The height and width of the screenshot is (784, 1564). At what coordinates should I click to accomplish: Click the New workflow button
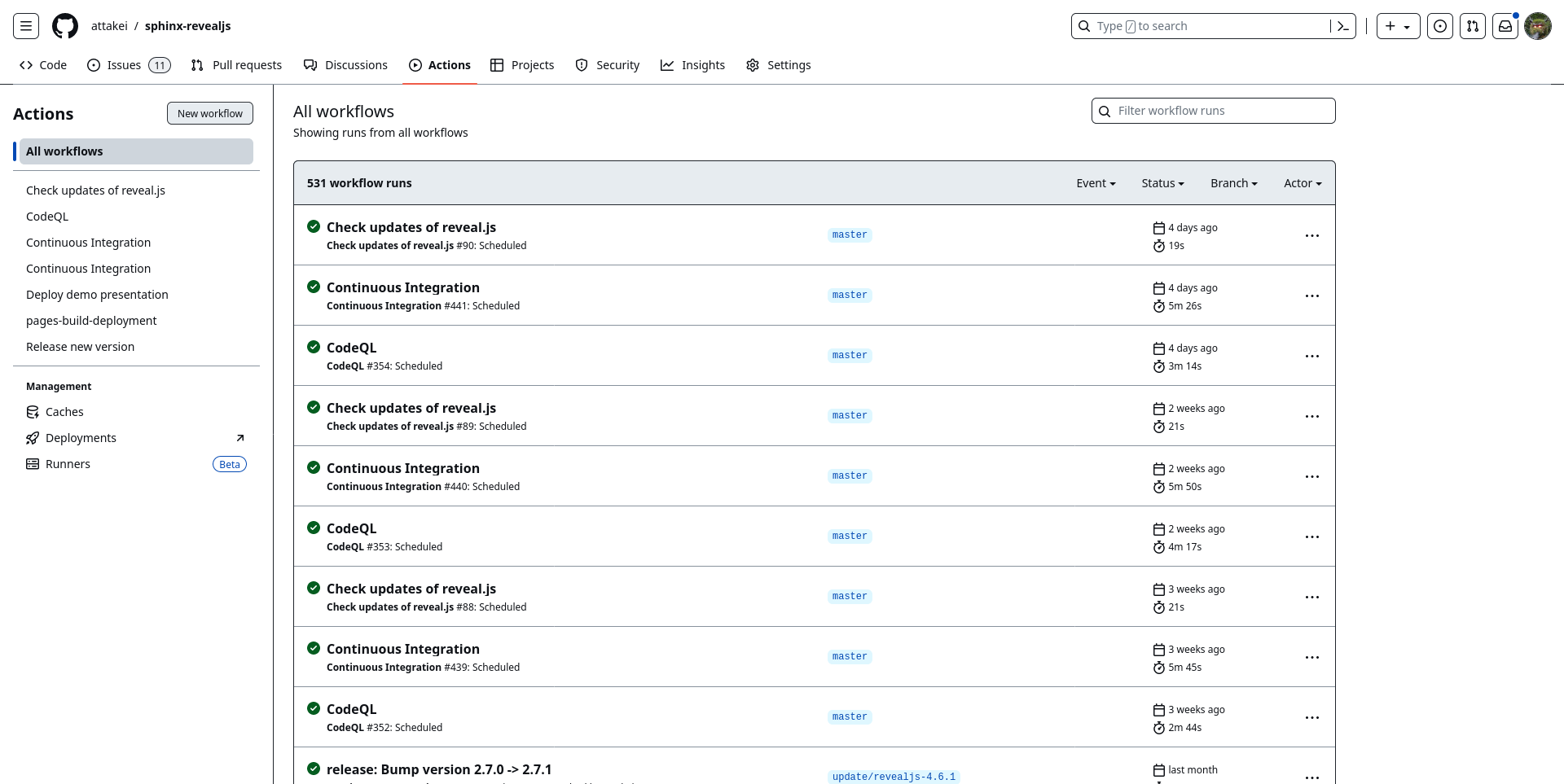[x=210, y=113]
